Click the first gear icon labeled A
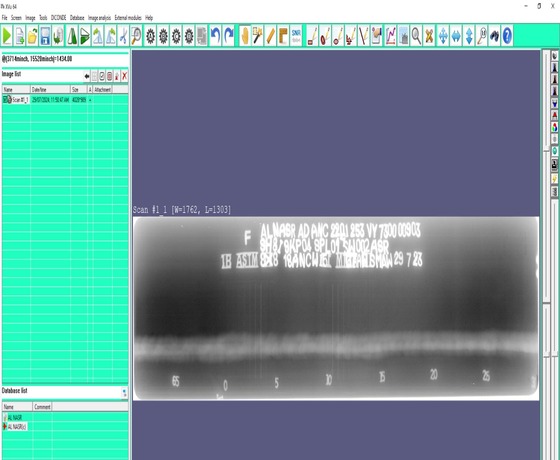 coord(151,36)
